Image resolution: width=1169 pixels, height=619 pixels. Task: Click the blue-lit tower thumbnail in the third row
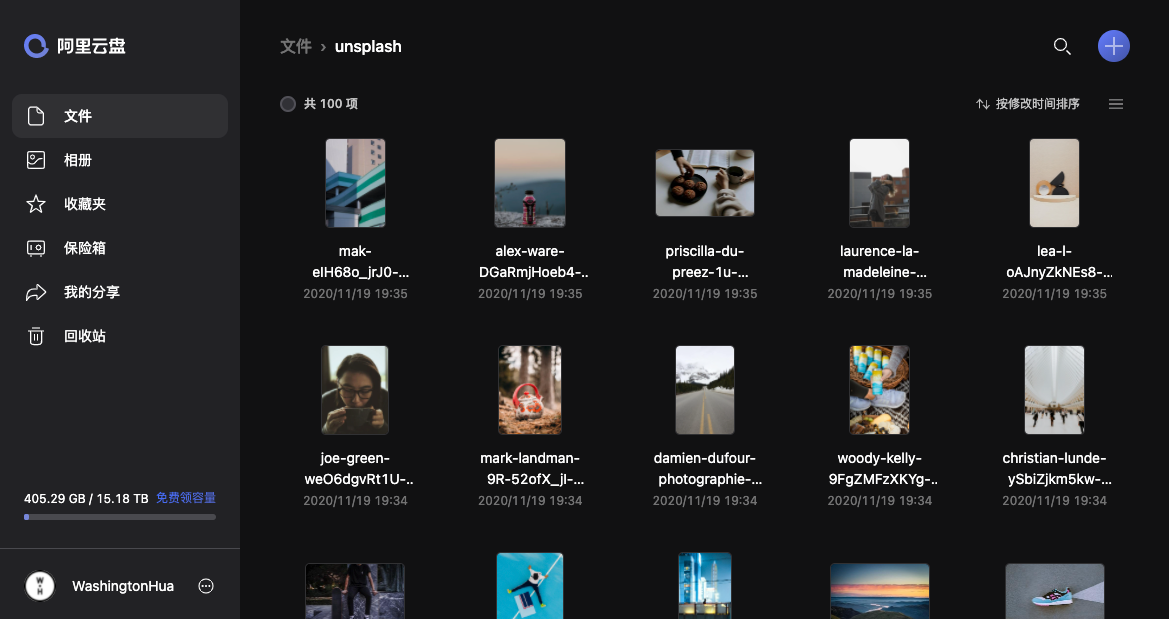tap(705, 585)
